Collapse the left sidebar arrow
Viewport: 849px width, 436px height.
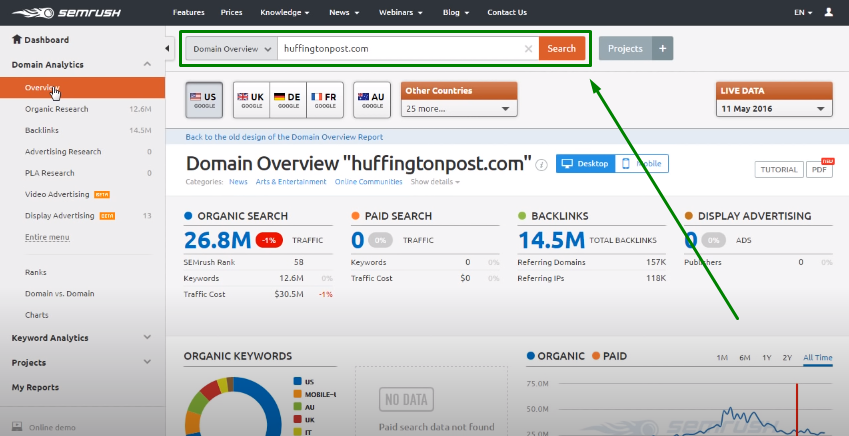pos(167,48)
